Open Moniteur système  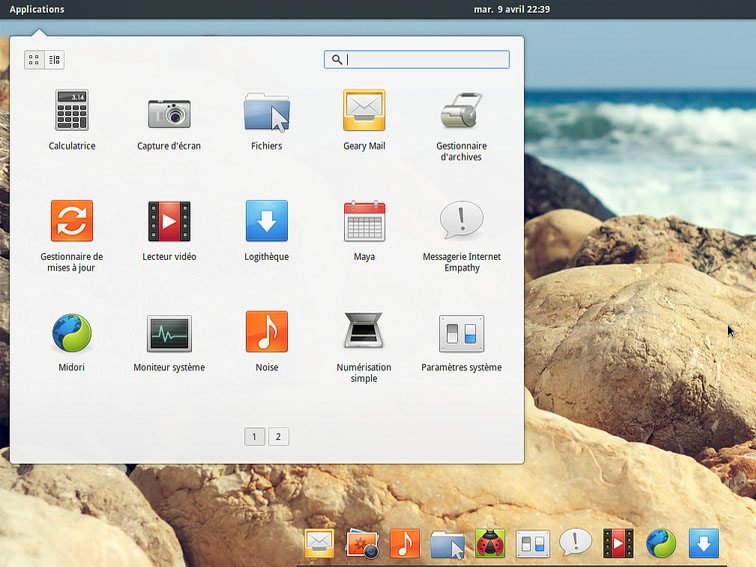click(x=169, y=341)
